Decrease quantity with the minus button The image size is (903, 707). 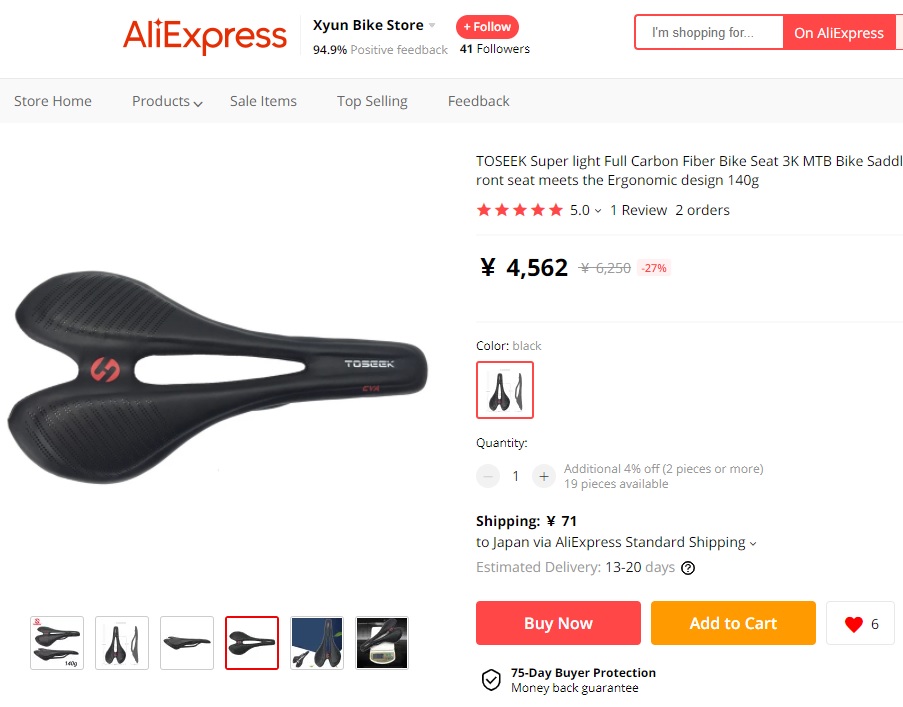point(488,476)
